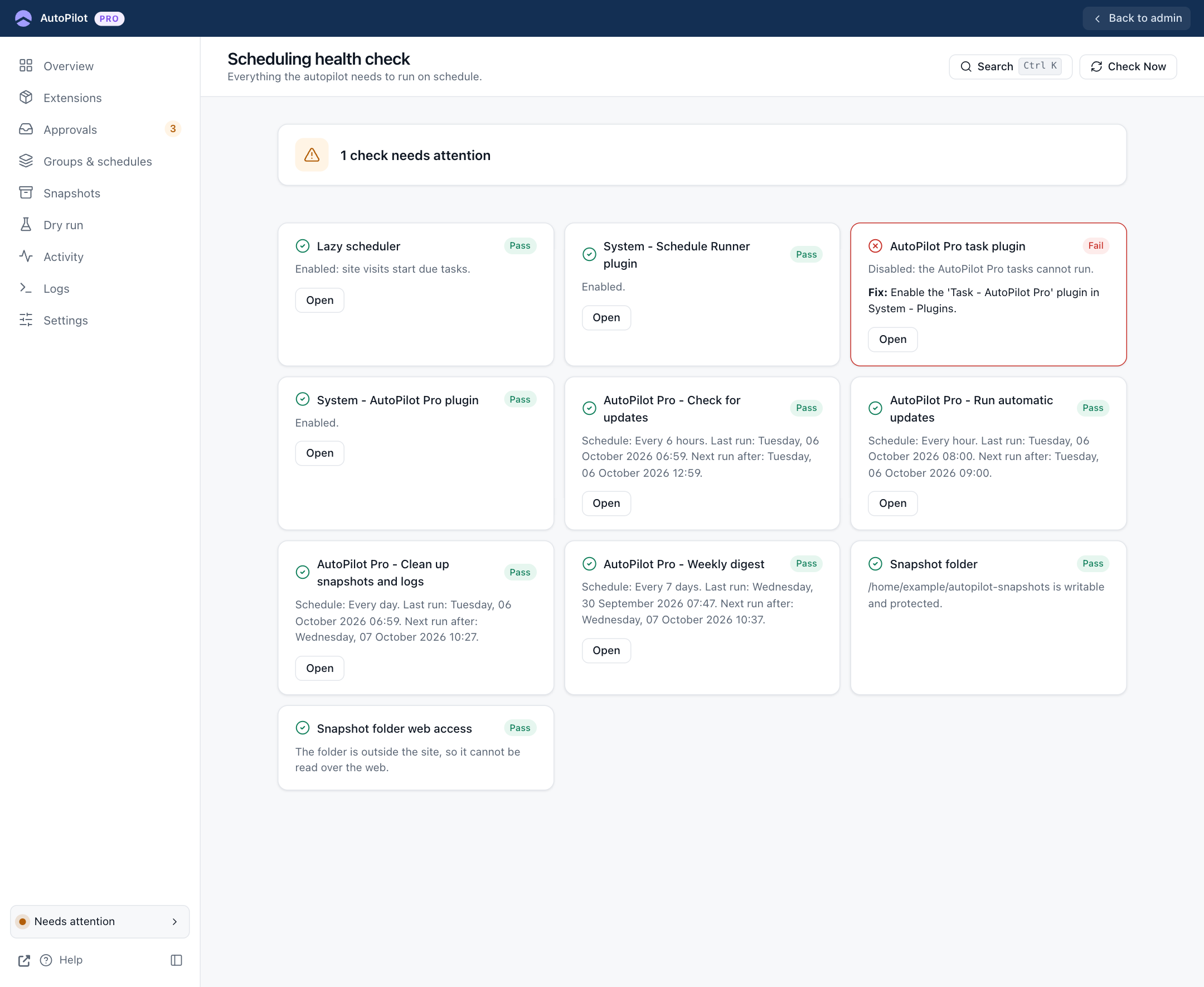Open Clean up snapshots and logs task

click(x=319, y=668)
